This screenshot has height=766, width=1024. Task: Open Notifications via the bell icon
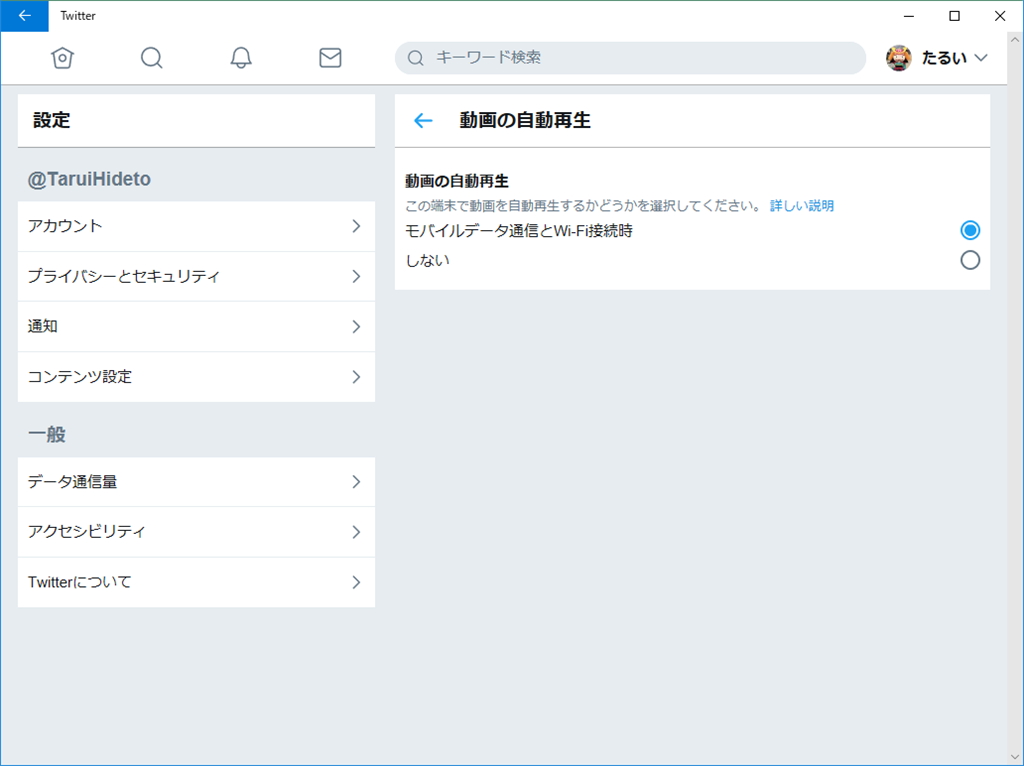point(240,58)
